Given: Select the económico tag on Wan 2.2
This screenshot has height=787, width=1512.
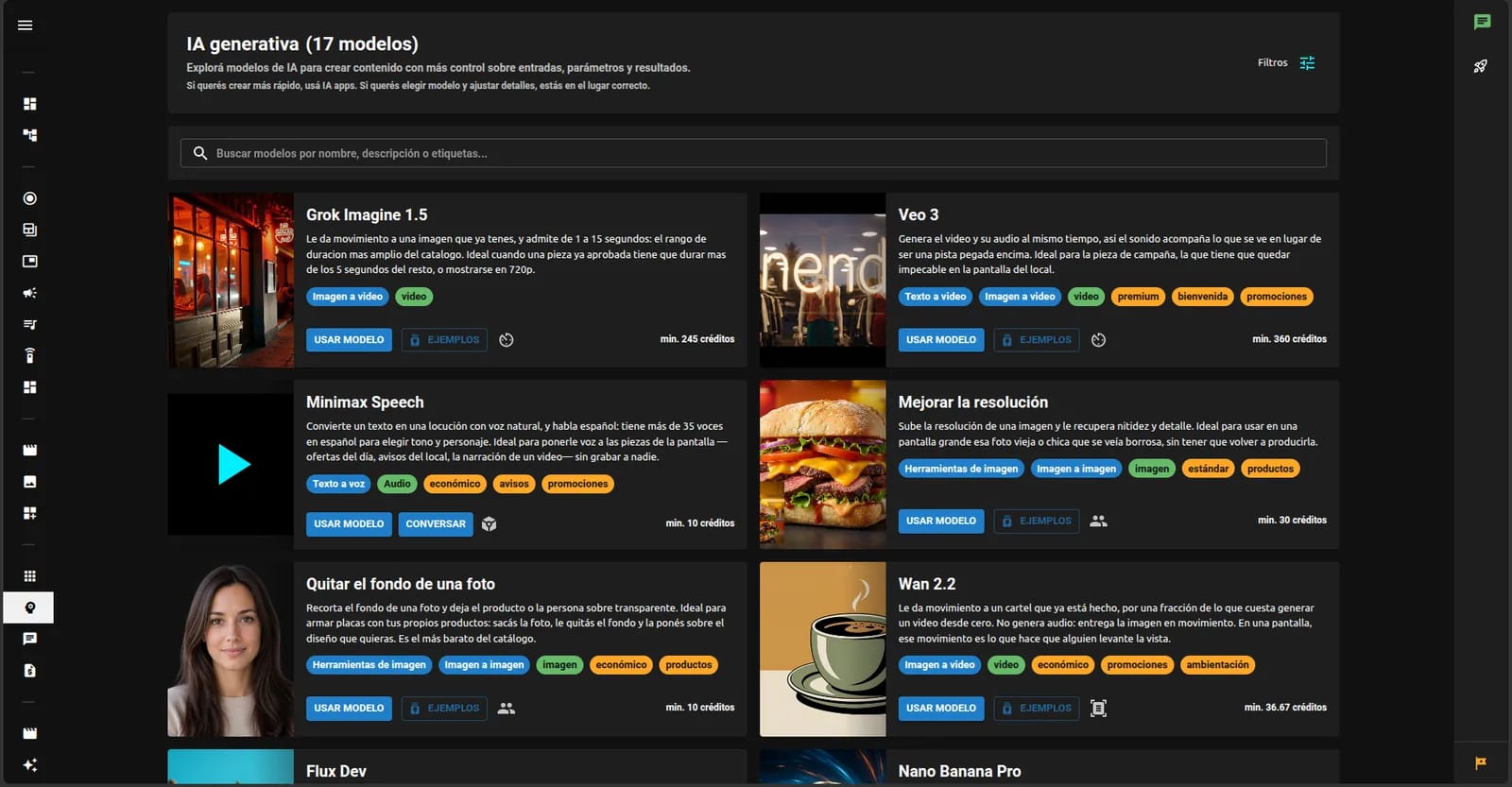Looking at the screenshot, I should pos(1063,665).
